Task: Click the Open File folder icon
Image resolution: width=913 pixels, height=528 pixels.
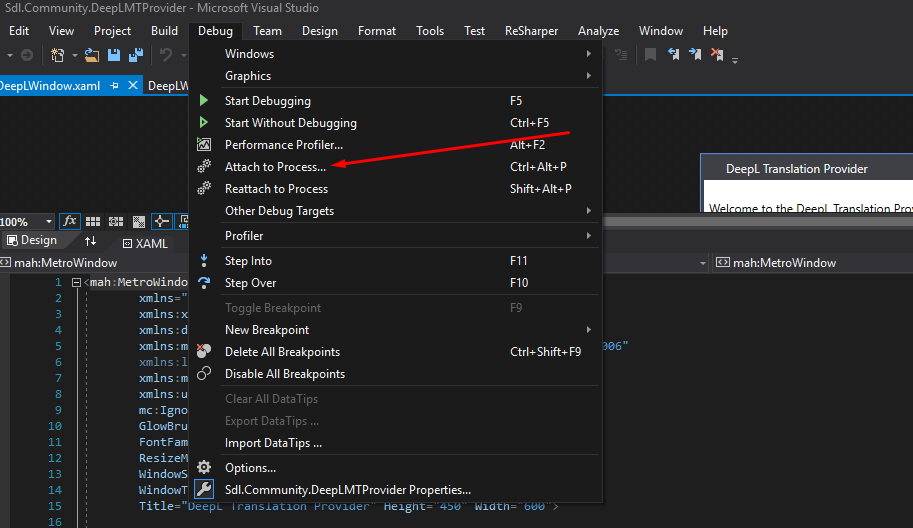Action: (x=91, y=55)
